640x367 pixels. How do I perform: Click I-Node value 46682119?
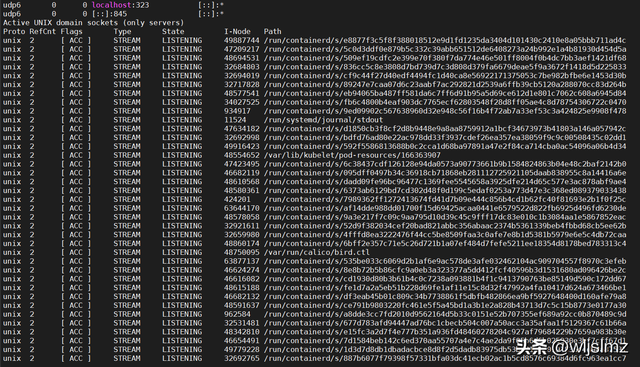(x=242, y=173)
